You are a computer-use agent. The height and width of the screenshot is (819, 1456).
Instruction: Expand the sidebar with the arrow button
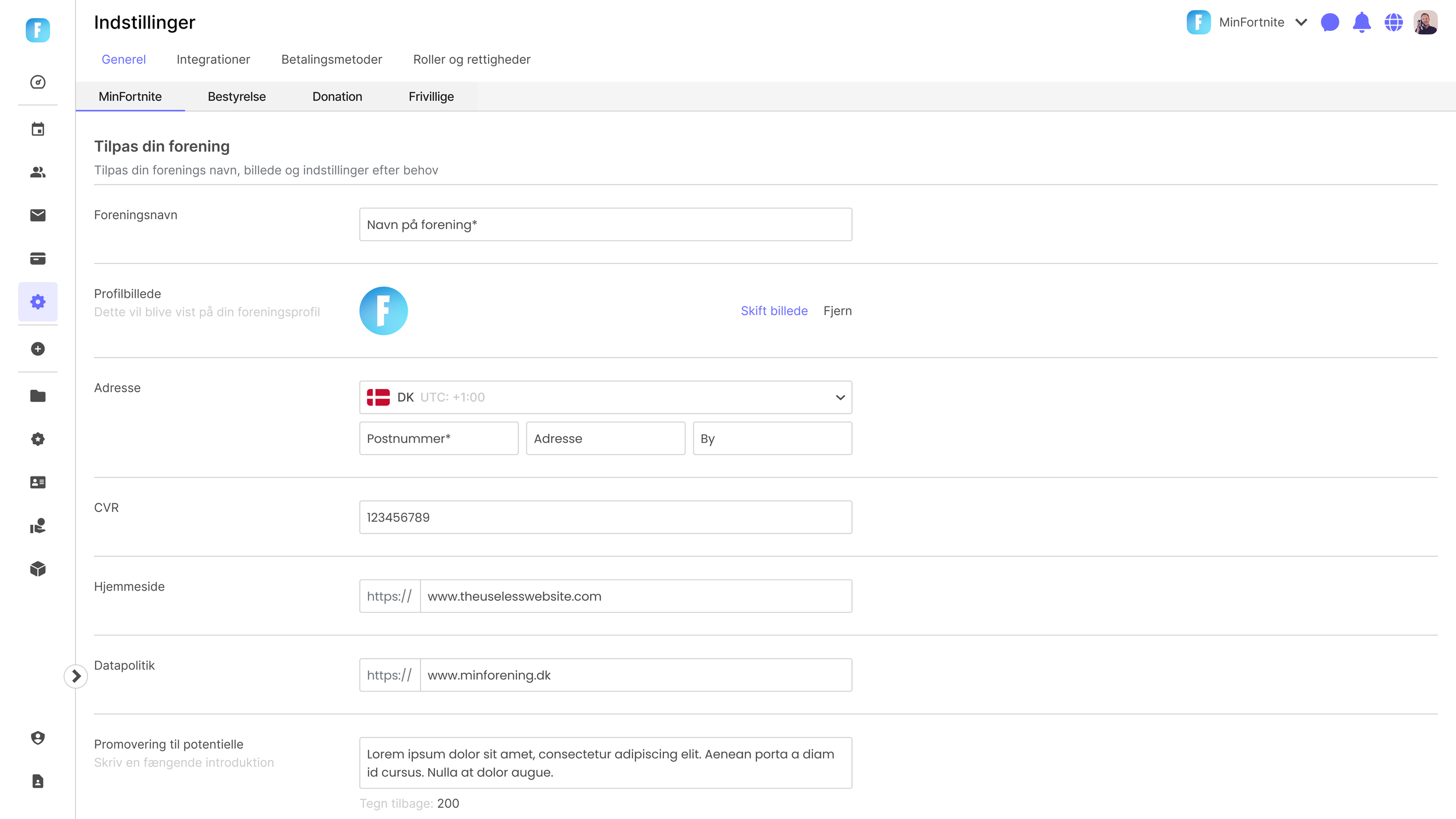76,676
